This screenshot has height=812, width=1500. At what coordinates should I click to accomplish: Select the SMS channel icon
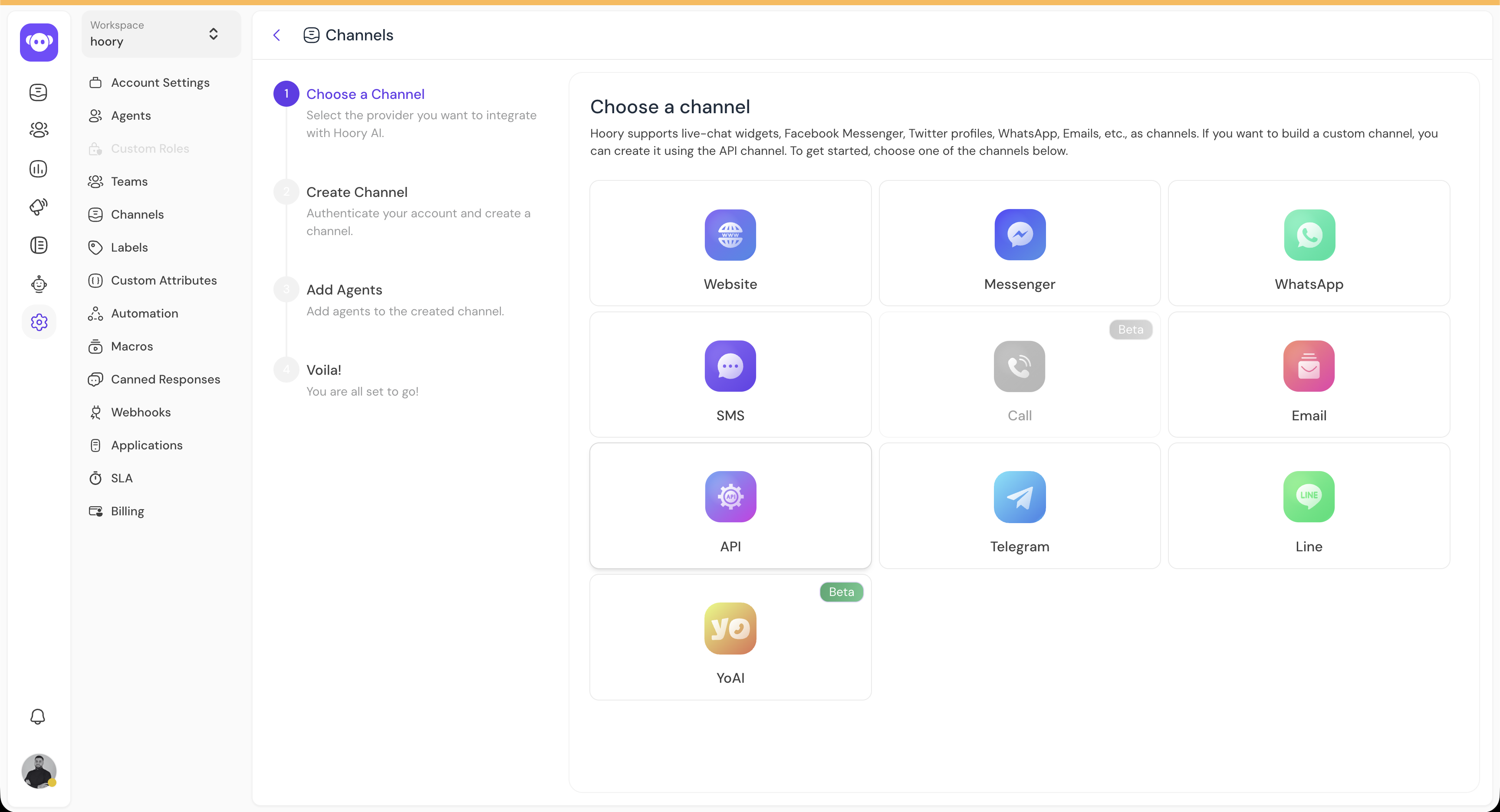pos(730,366)
